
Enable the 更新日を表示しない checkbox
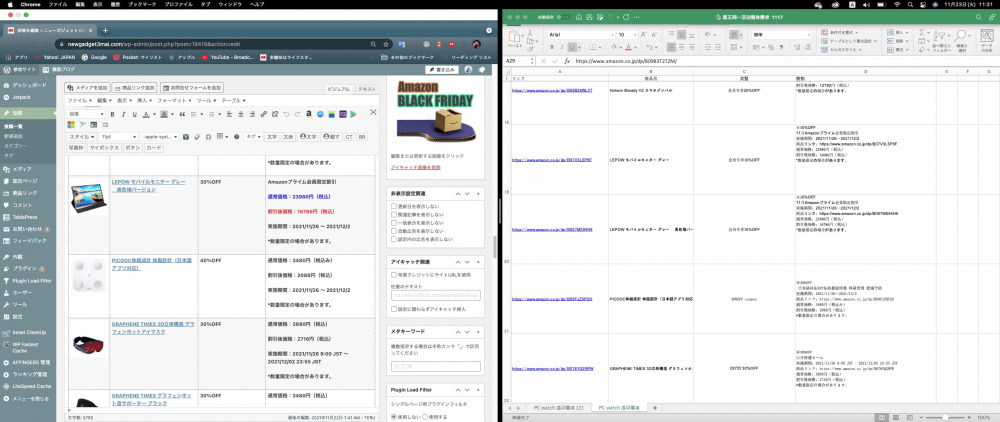pos(393,206)
